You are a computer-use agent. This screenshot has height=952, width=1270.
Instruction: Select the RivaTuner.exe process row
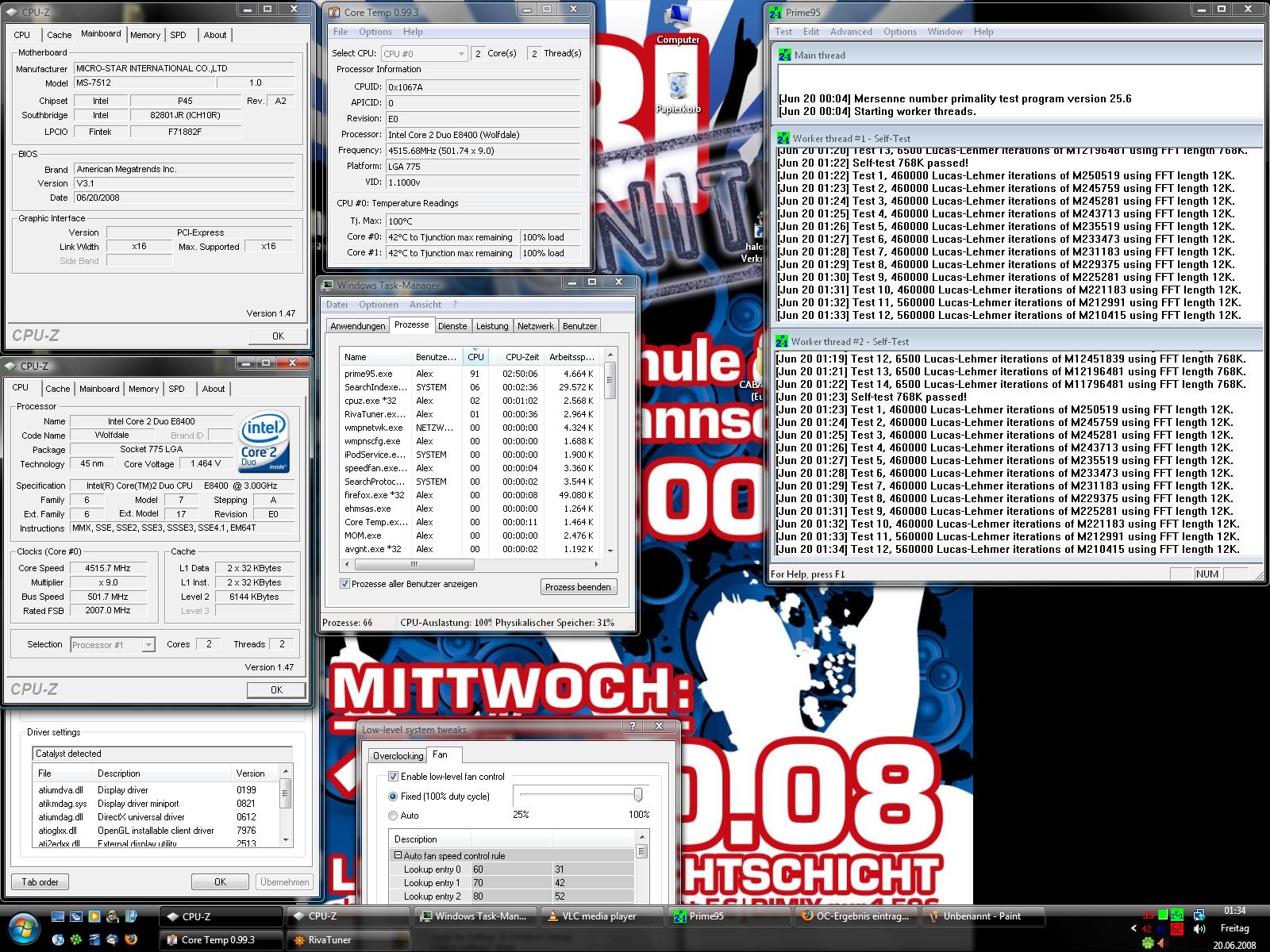click(x=471, y=414)
